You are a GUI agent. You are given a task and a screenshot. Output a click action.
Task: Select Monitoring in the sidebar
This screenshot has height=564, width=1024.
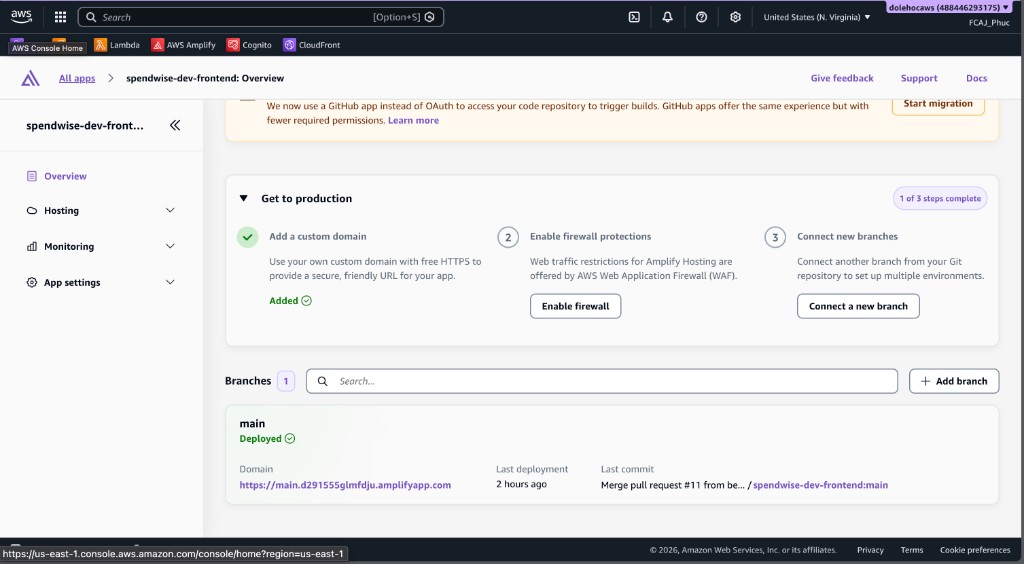[x=69, y=247]
